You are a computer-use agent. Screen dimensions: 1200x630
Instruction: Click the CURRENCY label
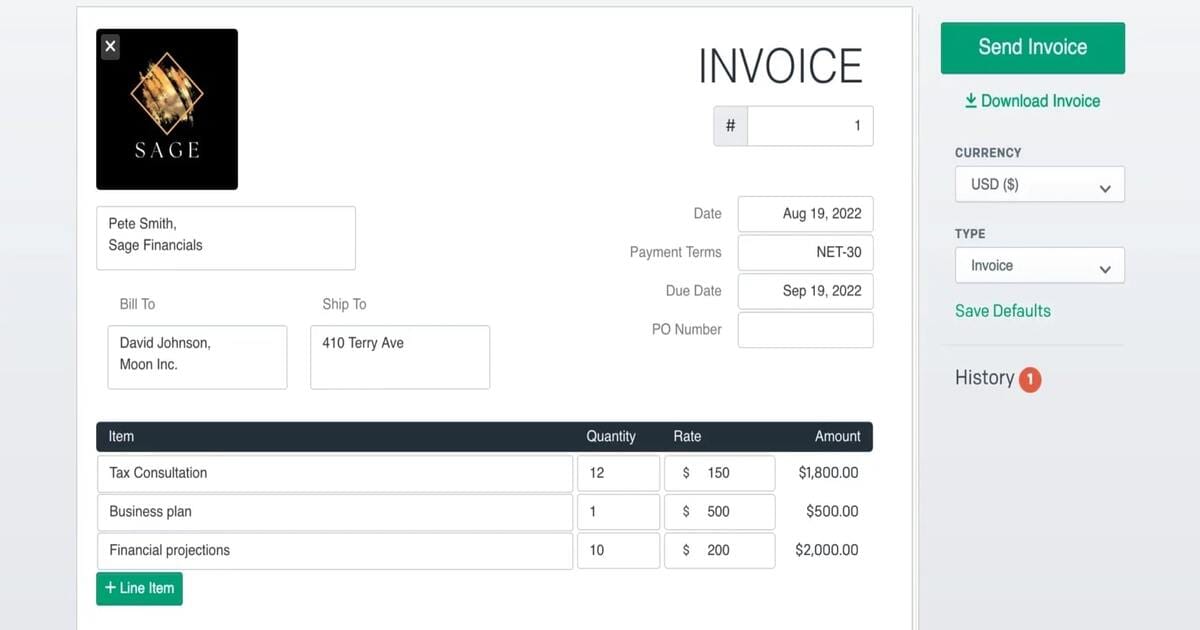[x=988, y=153]
